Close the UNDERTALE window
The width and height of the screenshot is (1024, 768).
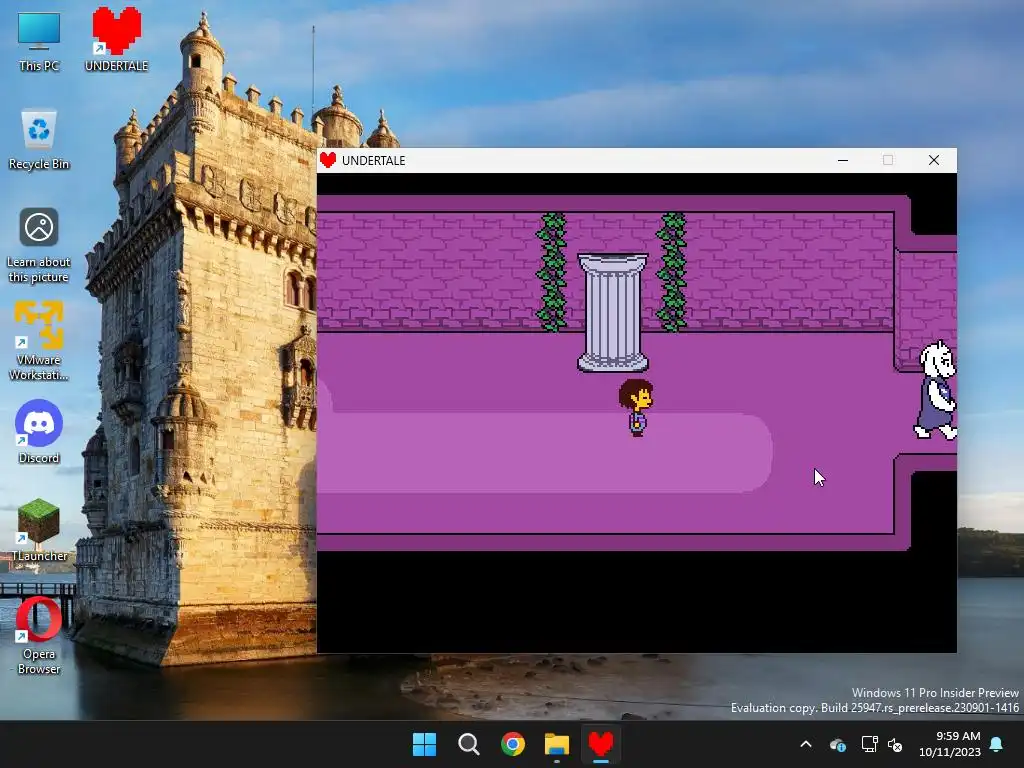click(934, 160)
